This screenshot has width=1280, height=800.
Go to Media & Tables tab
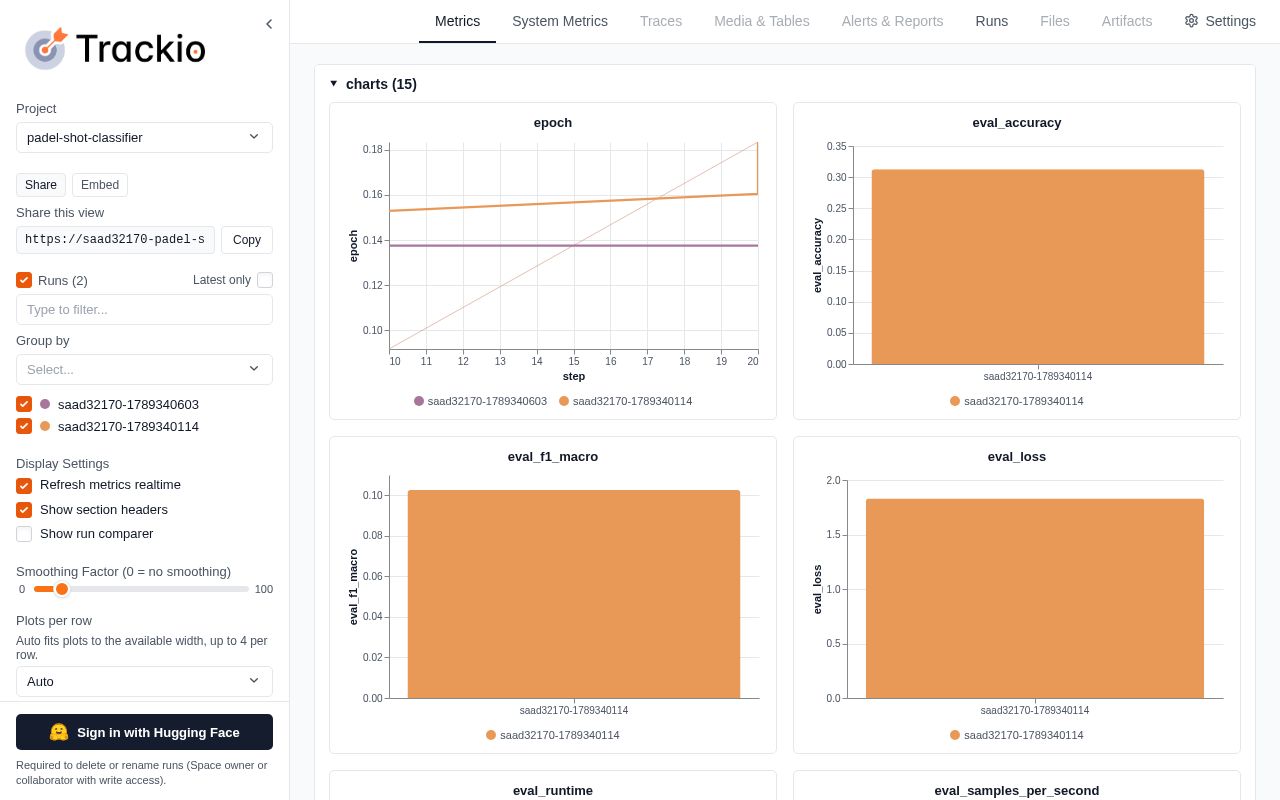tap(762, 21)
